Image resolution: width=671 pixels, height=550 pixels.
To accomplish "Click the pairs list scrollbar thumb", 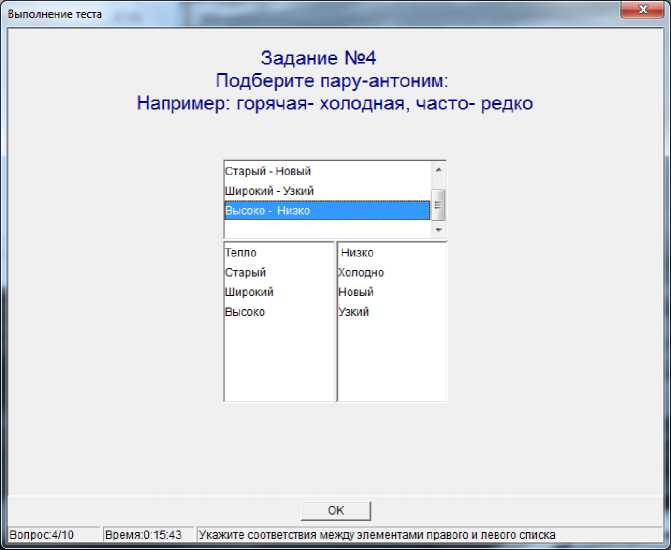I will tap(438, 205).
